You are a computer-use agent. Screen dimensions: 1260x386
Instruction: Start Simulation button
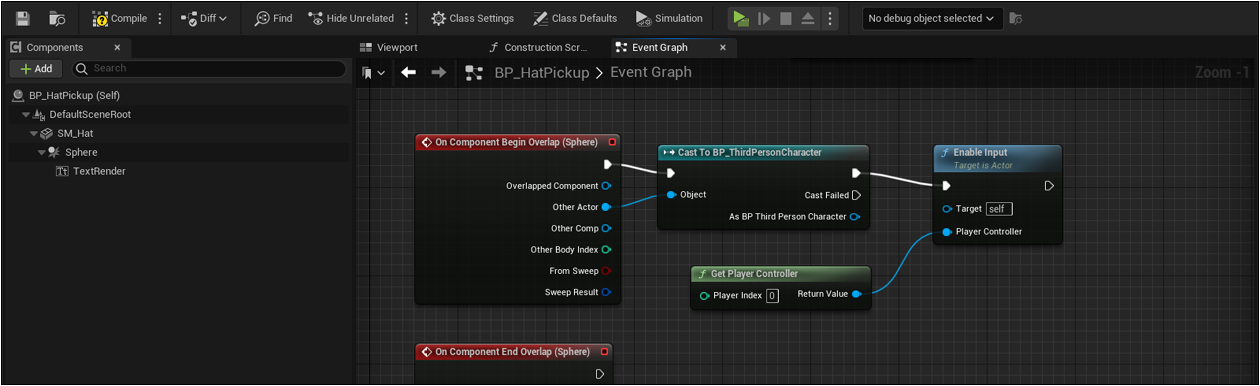669,18
